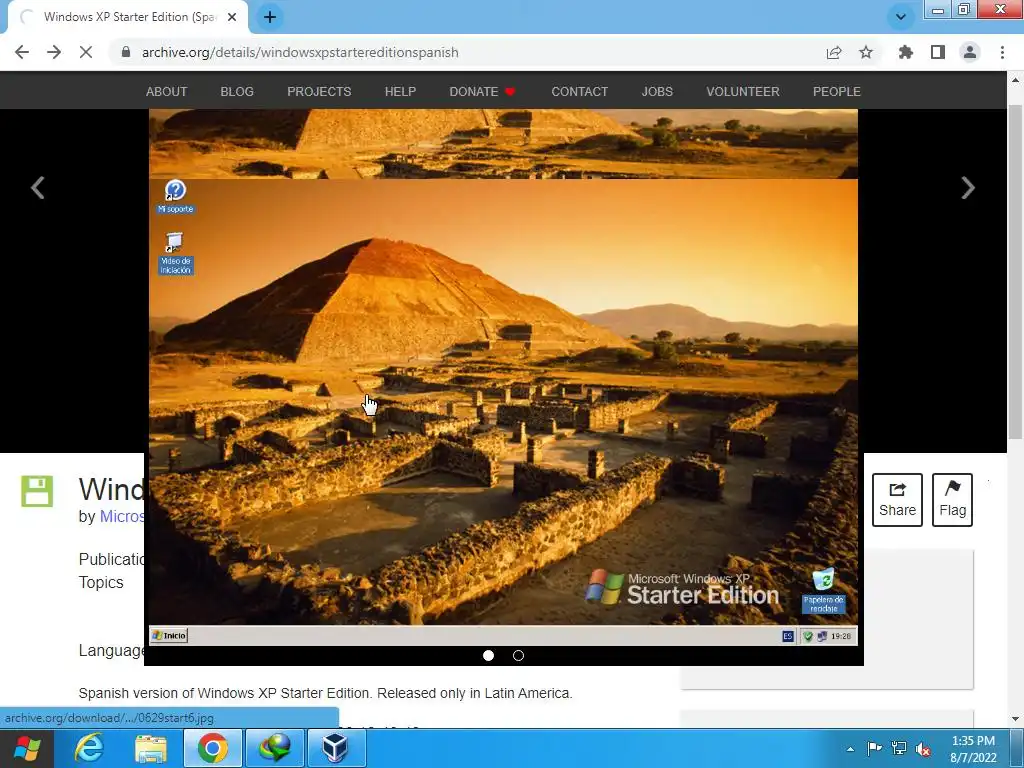Screen dimensions: 1024x768
Task: Click the page vertical scrollbar thumb
Action: pos(1016,271)
